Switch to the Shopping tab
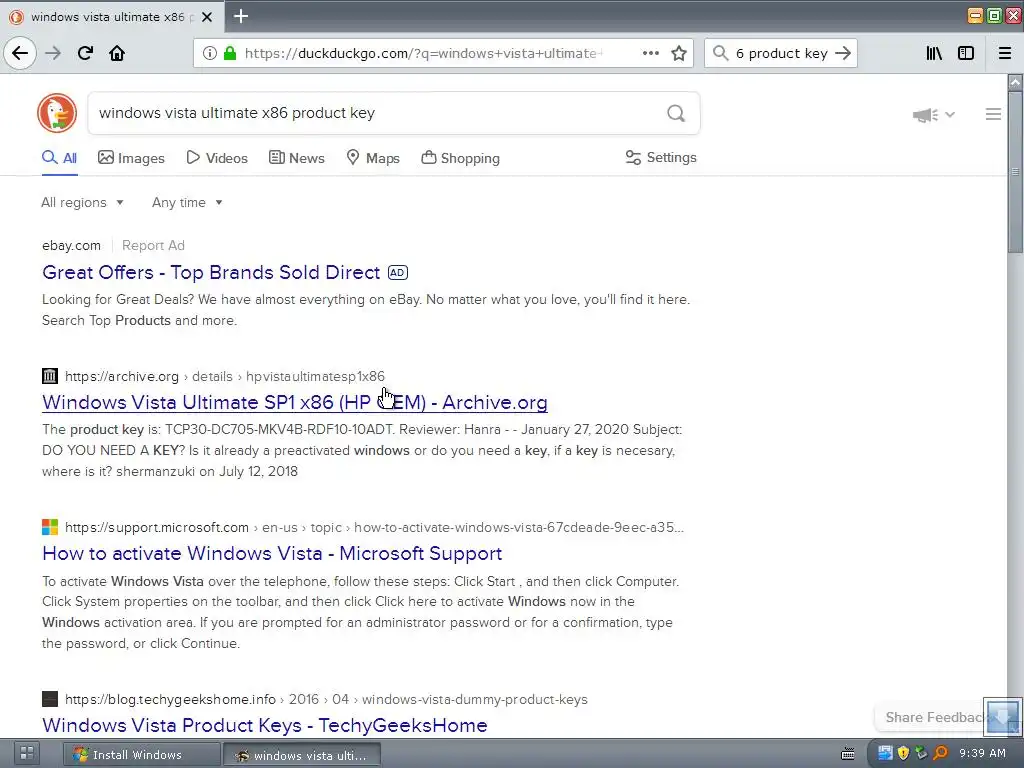 (460, 158)
